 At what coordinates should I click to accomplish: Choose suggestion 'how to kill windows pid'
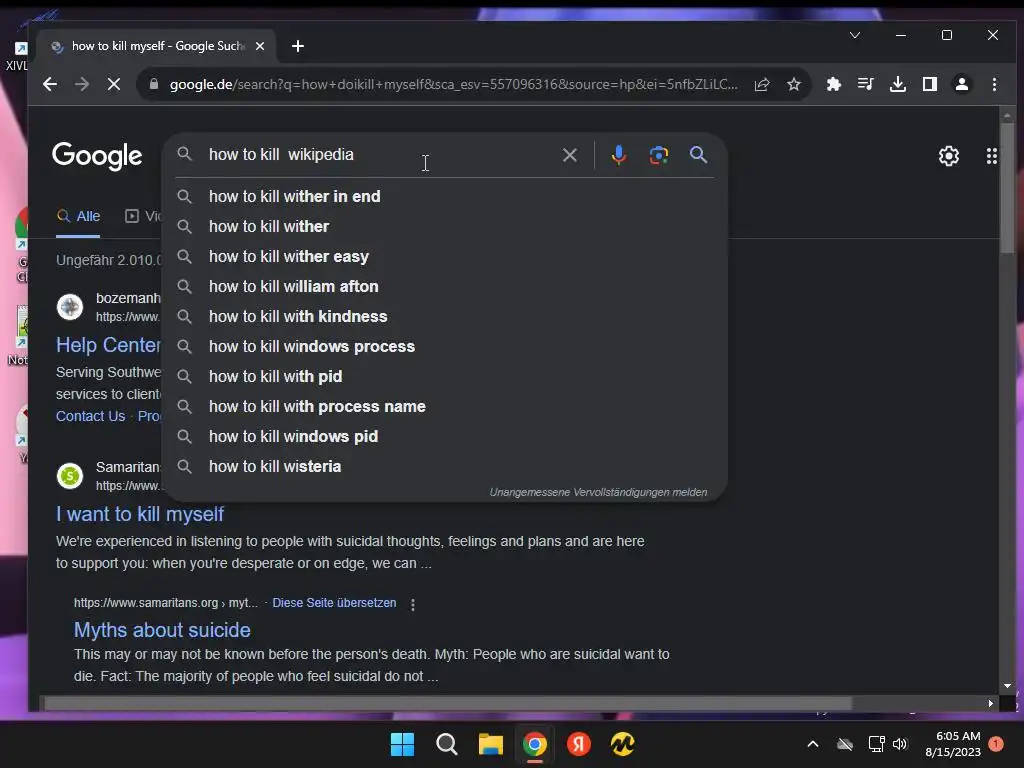pos(444,437)
